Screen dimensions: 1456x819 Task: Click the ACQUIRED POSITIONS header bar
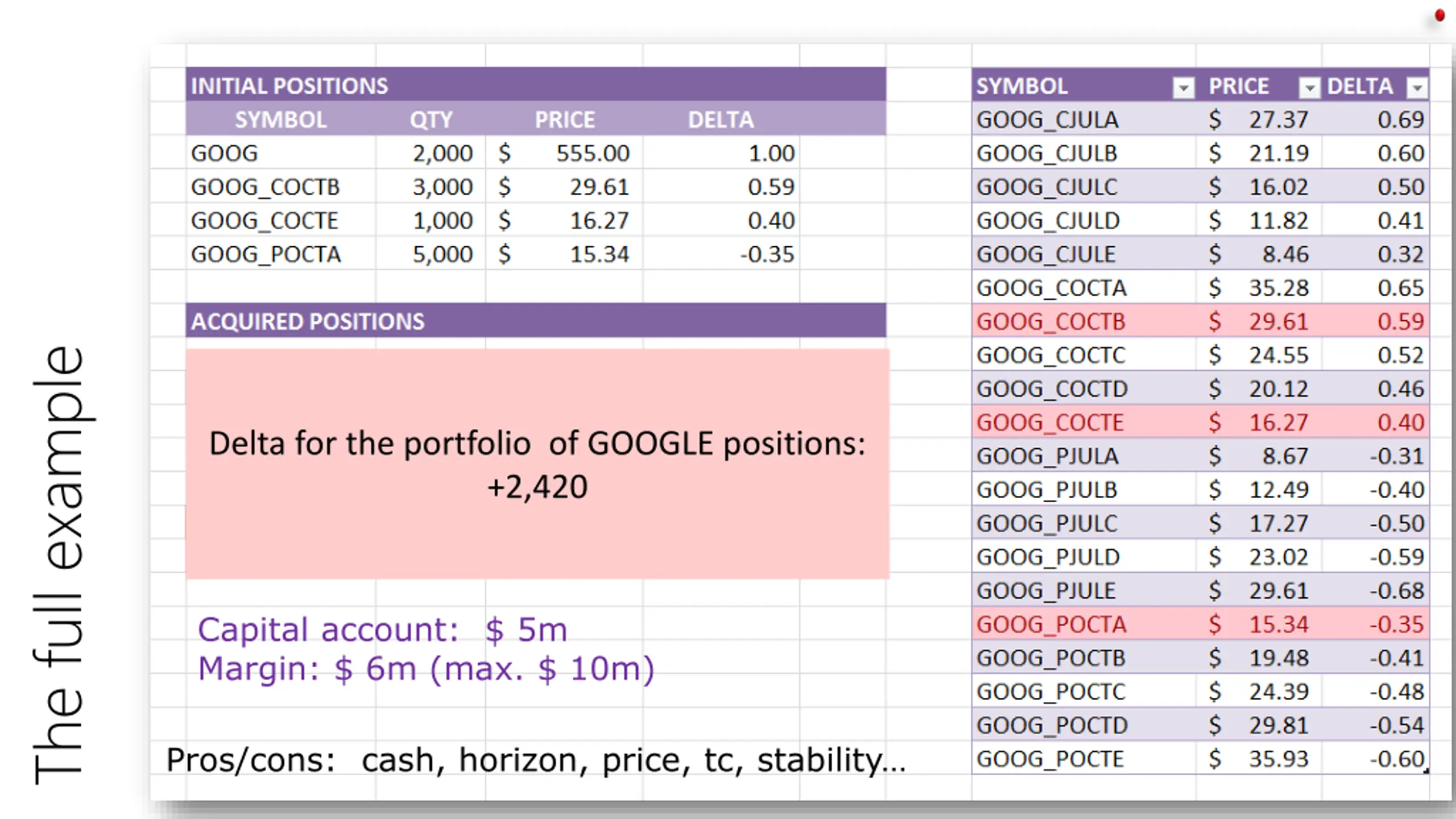coord(536,321)
